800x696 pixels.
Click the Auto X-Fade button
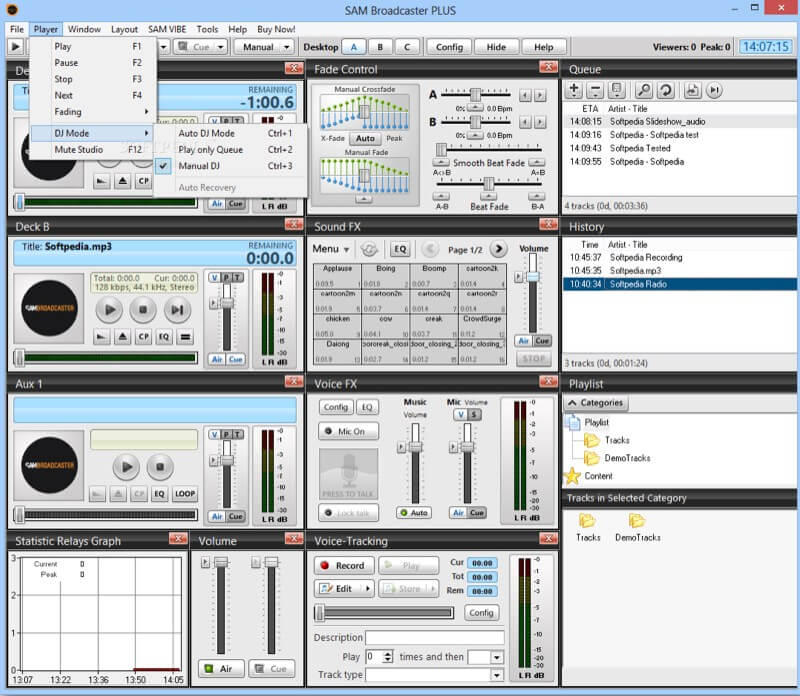click(365, 138)
